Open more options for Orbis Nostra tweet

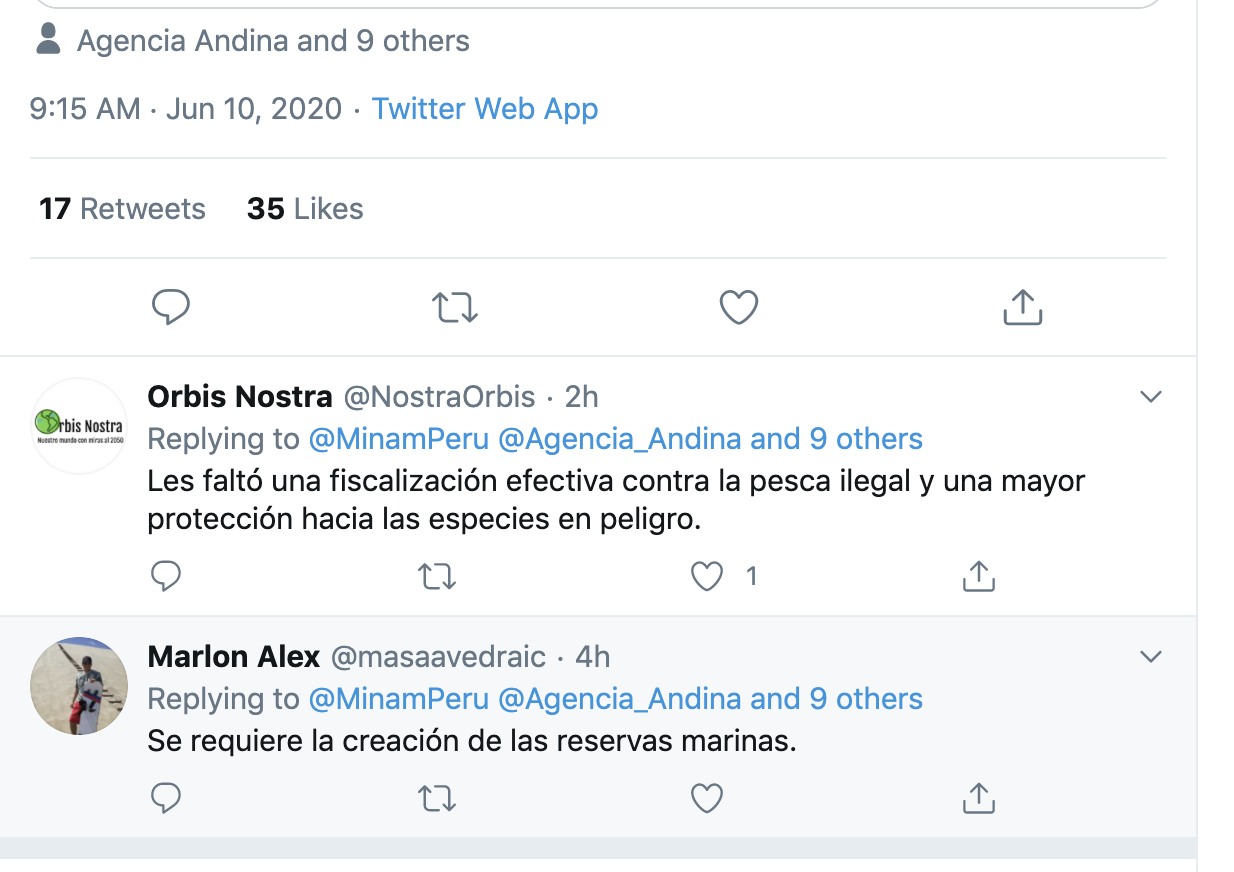1151,397
